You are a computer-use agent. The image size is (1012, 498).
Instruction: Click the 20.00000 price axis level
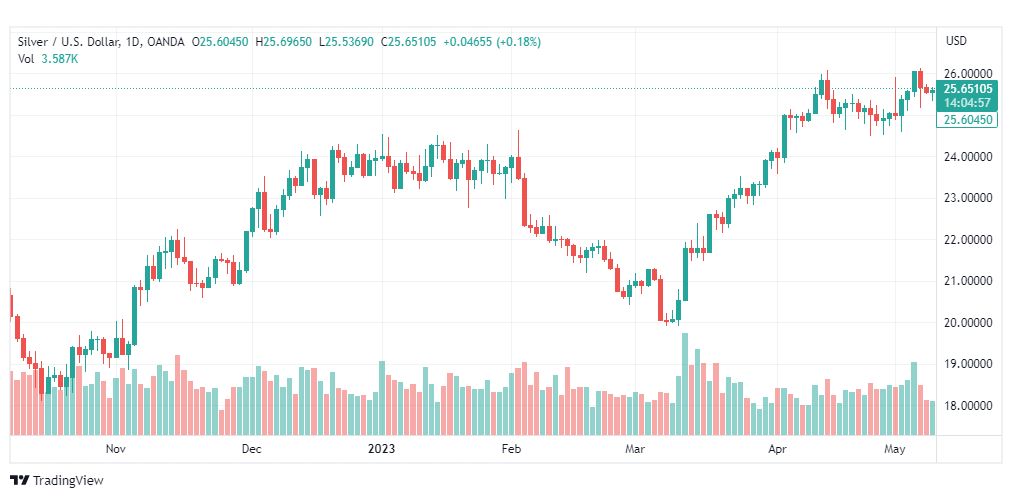pos(967,323)
